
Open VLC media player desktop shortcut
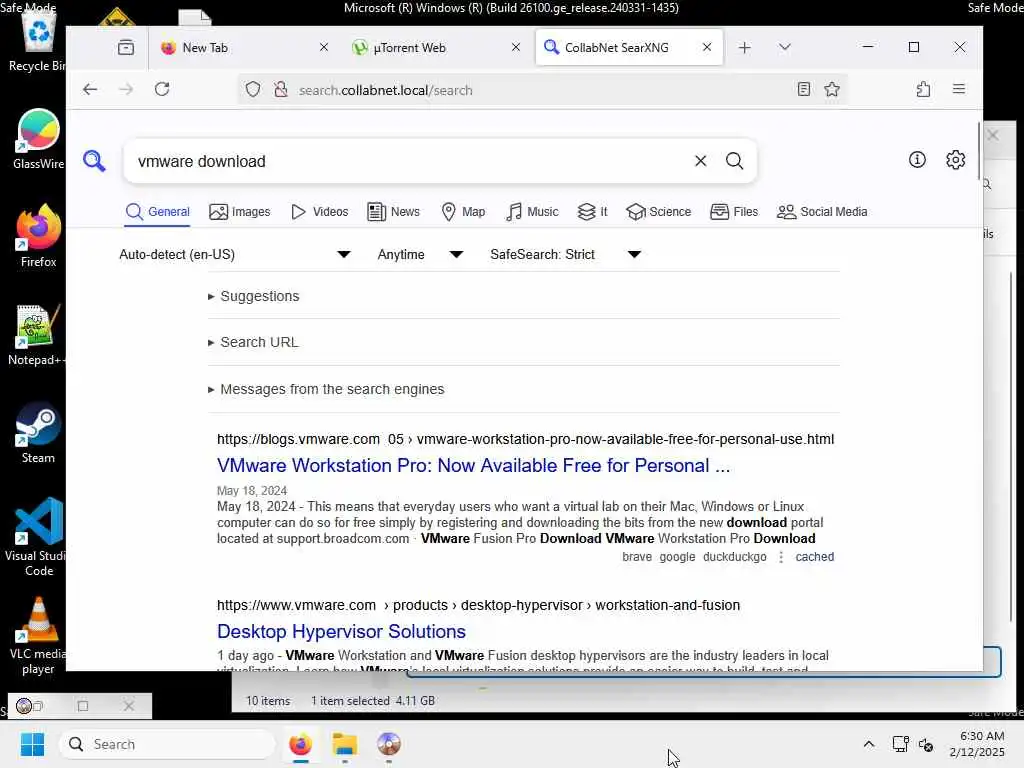coord(38,636)
